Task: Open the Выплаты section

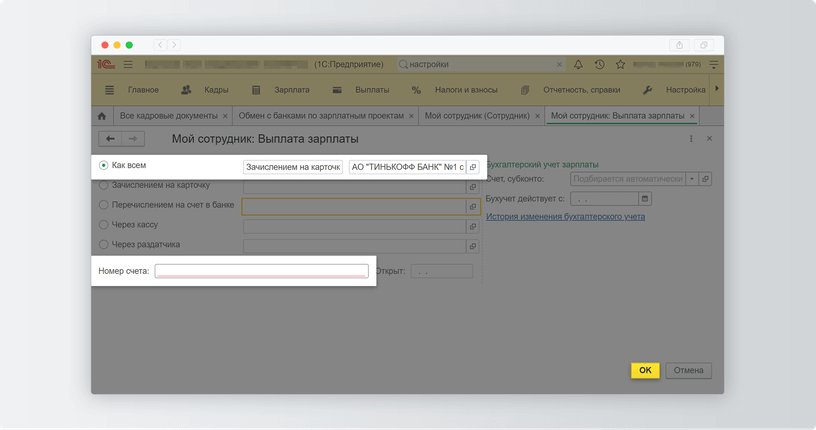Action: (372, 90)
